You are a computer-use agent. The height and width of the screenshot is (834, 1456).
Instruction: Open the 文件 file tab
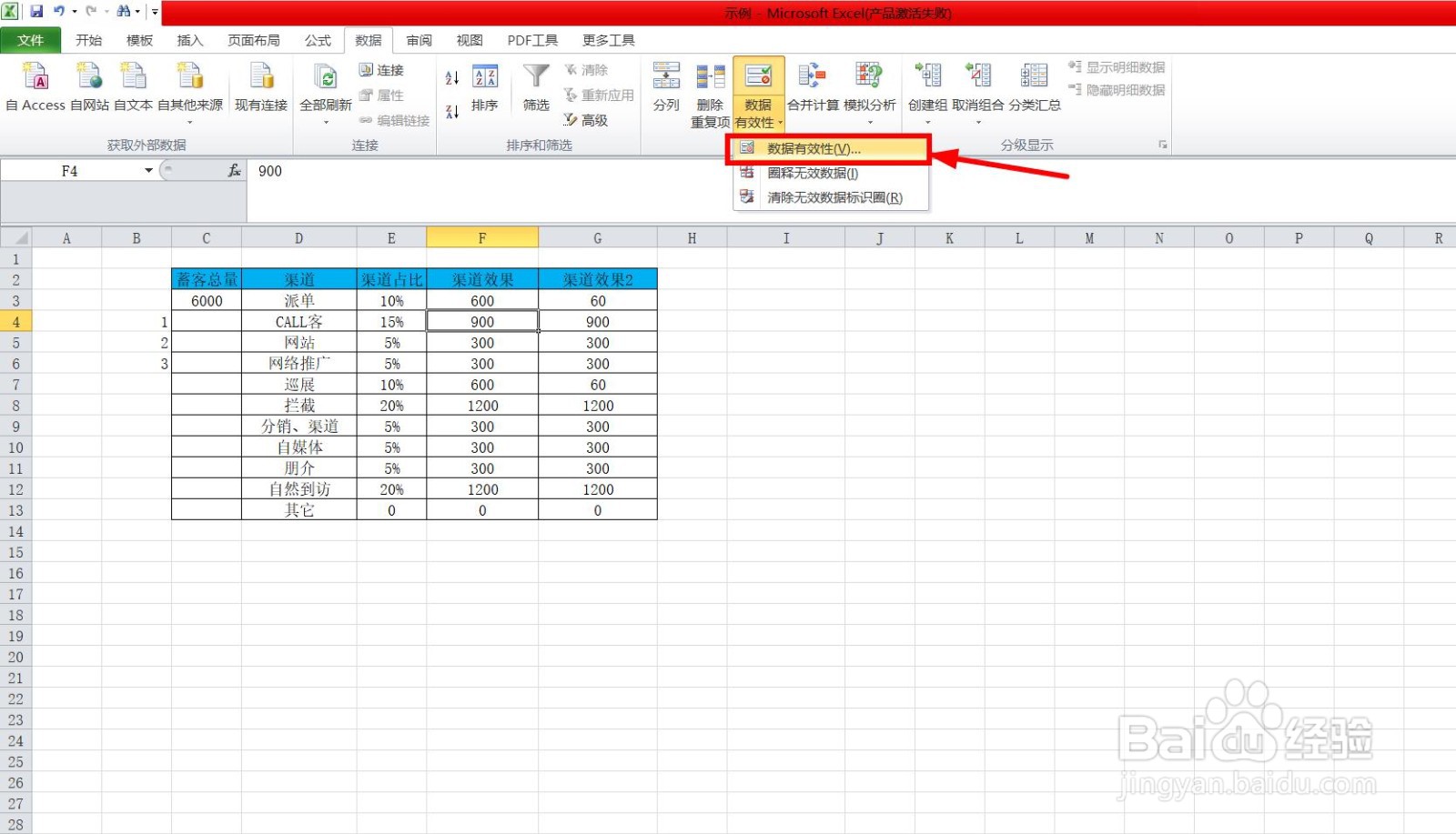point(31,40)
